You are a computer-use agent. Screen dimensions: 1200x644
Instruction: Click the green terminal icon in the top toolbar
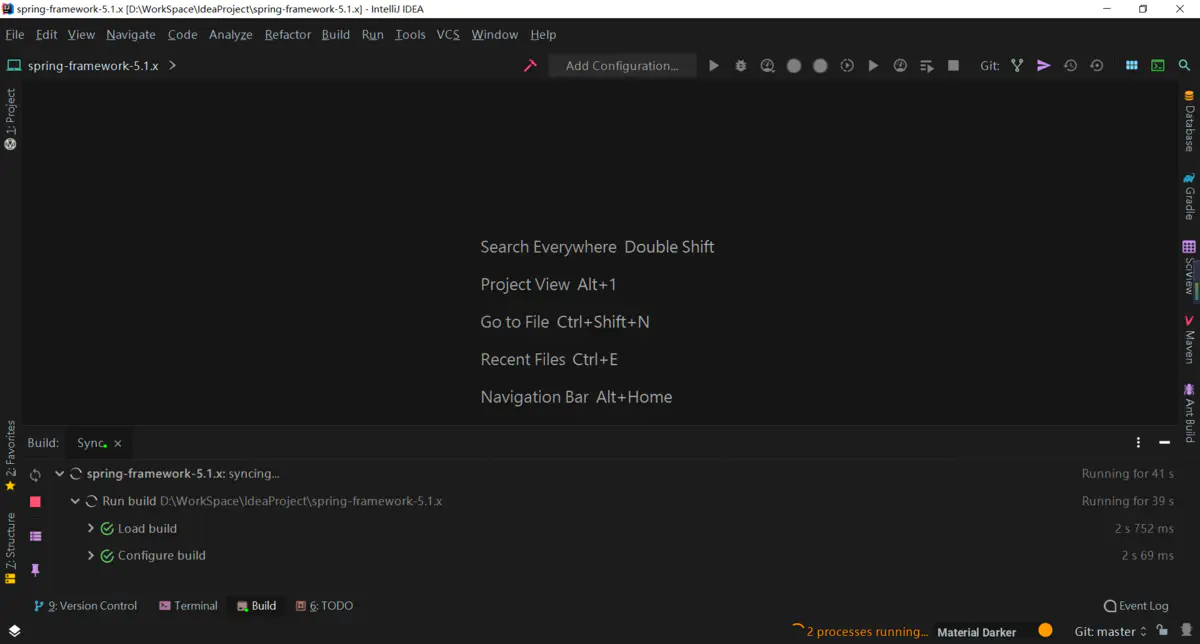pos(1158,65)
